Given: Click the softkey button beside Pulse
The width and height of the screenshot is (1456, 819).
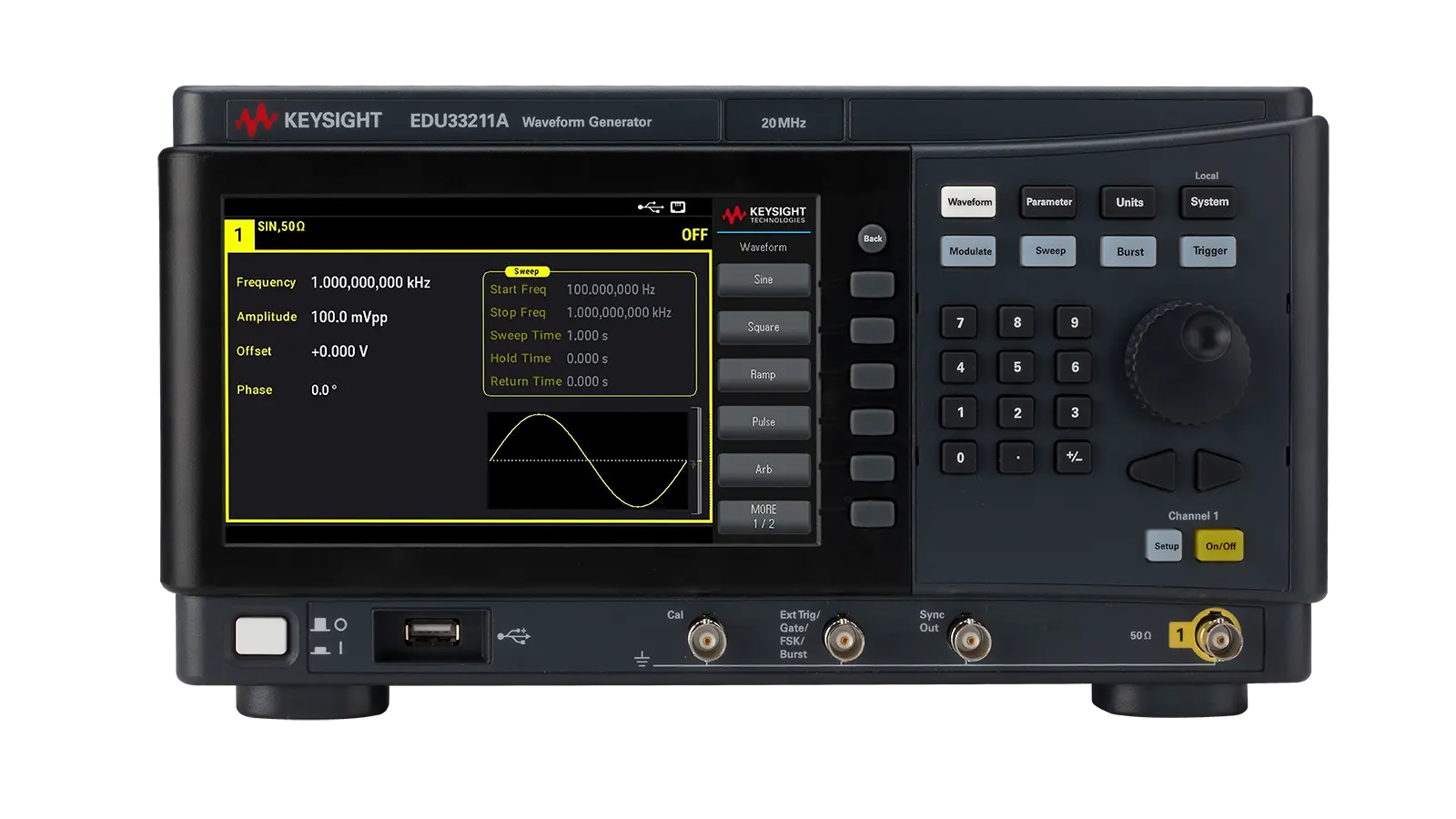Looking at the screenshot, I should click(872, 421).
